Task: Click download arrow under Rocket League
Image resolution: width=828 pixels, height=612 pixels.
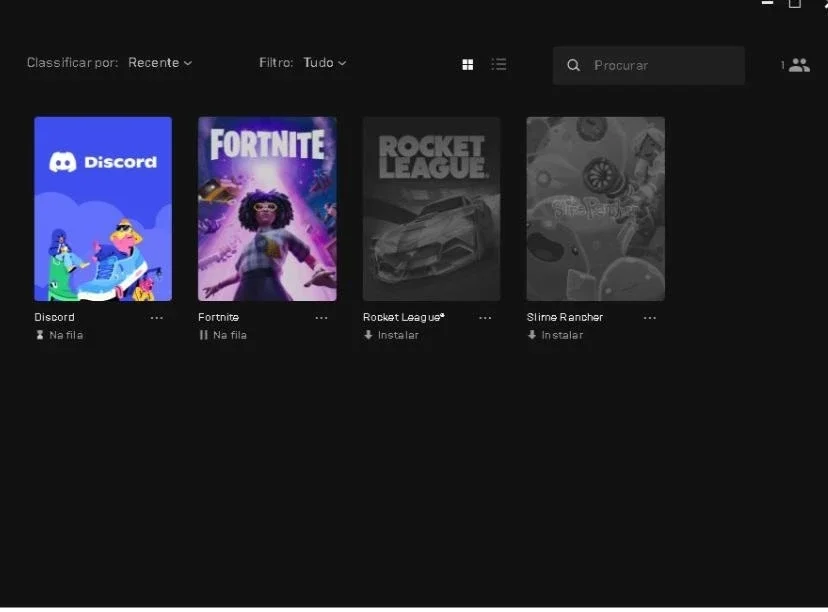Action: (368, 335)
